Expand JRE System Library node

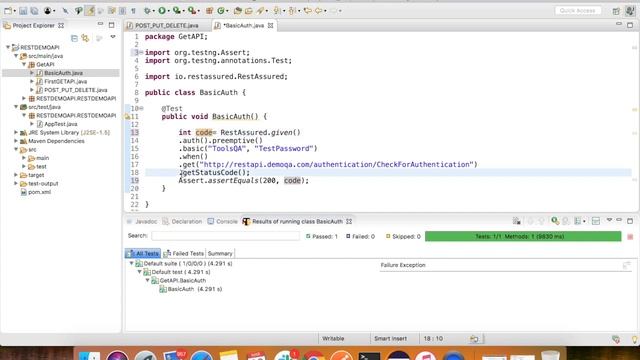coord(16,132)
